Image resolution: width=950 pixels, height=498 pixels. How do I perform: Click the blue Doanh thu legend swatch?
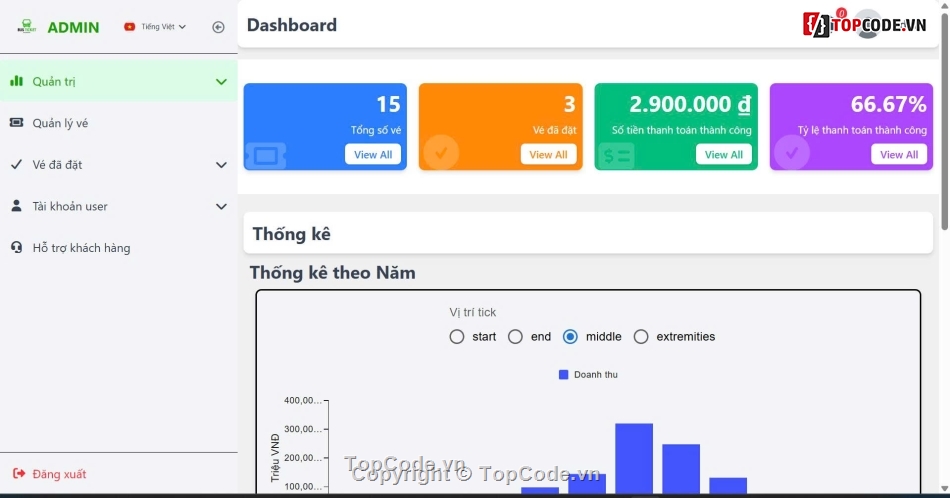563,375
